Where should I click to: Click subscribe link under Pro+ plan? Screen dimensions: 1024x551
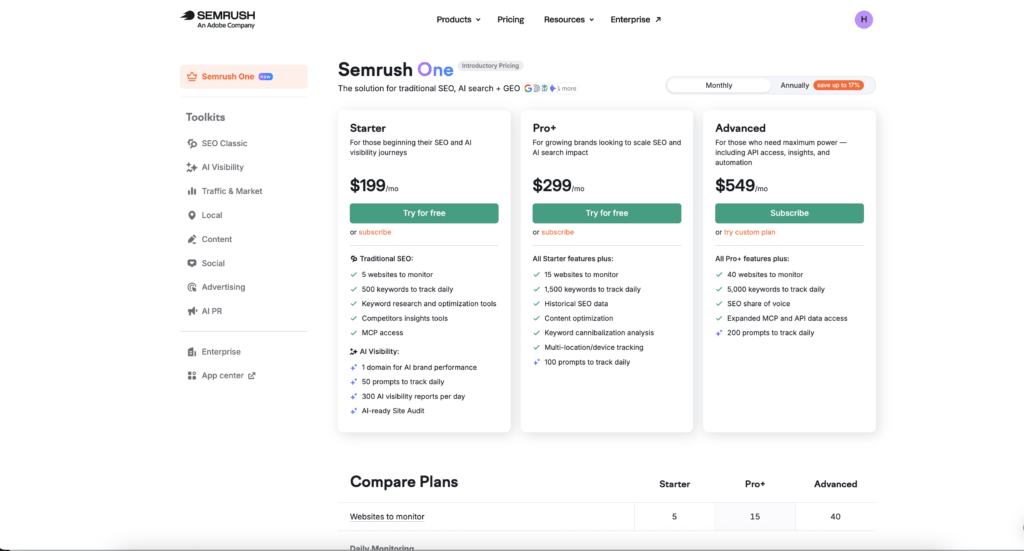(558, 232)
